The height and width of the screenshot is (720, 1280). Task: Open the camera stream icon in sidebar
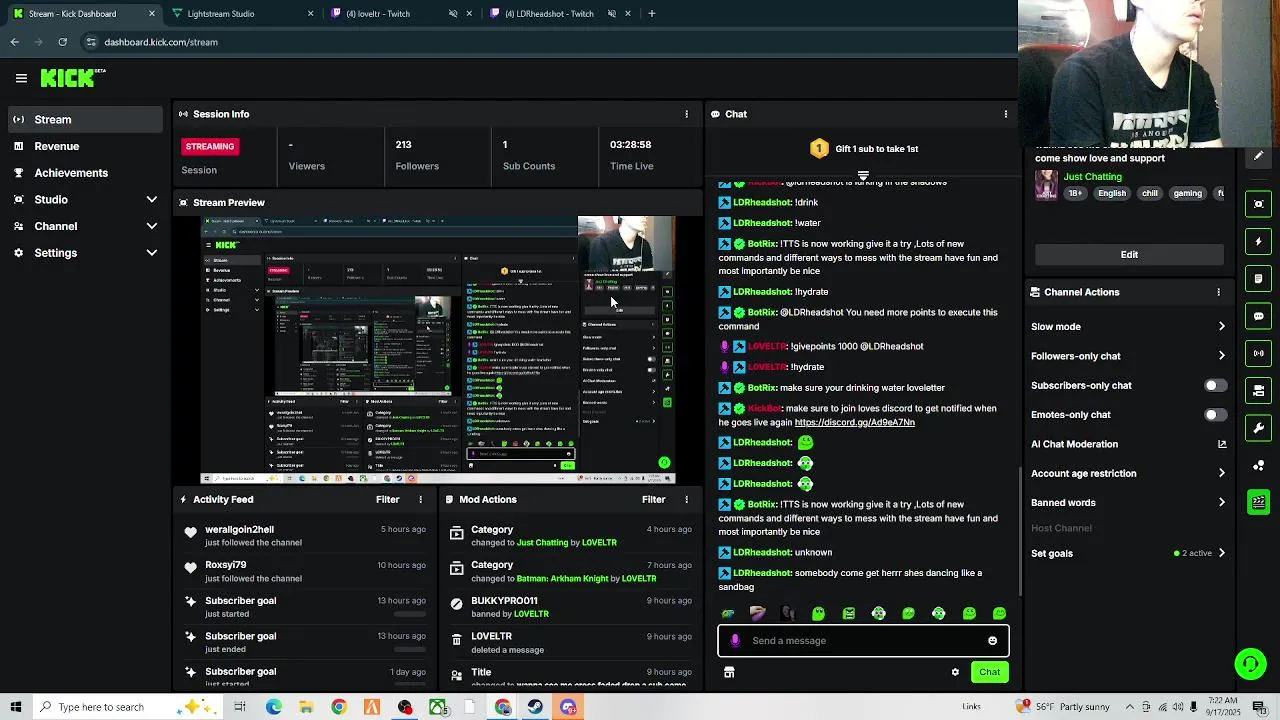coord(1258,391)
